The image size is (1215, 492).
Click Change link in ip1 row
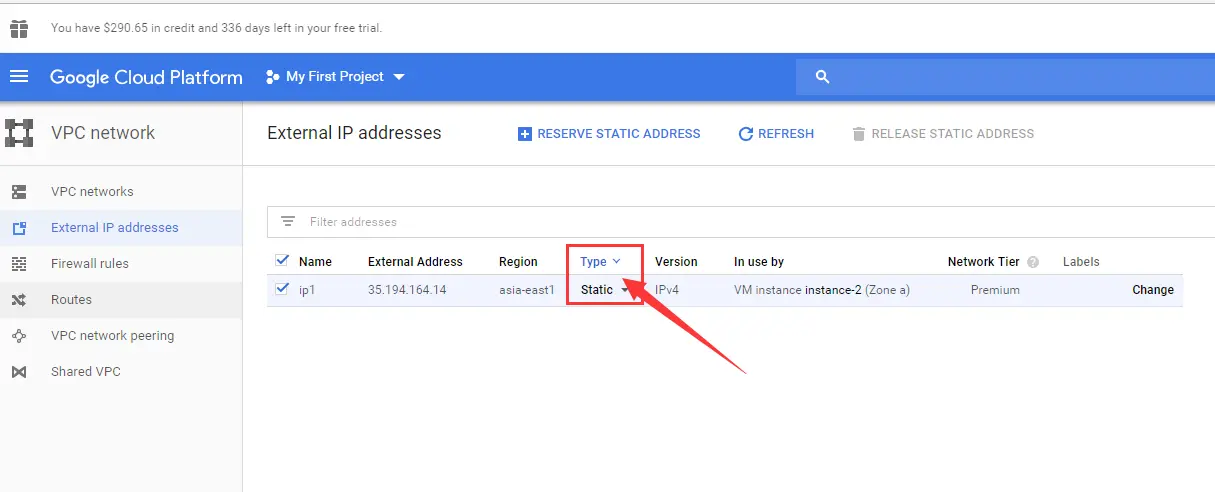coord(1153,290)
